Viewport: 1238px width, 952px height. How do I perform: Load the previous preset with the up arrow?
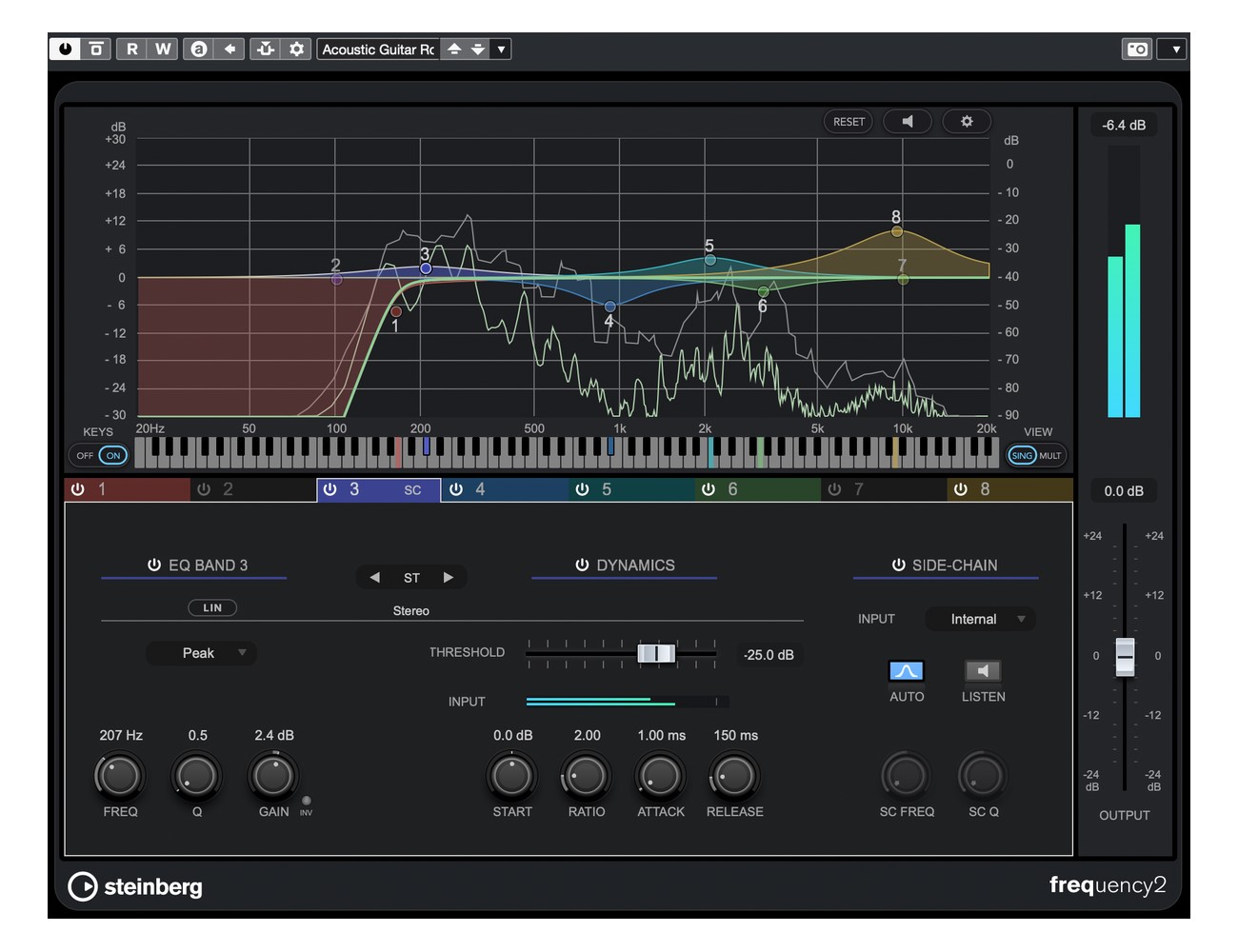[x=454, y=49]
